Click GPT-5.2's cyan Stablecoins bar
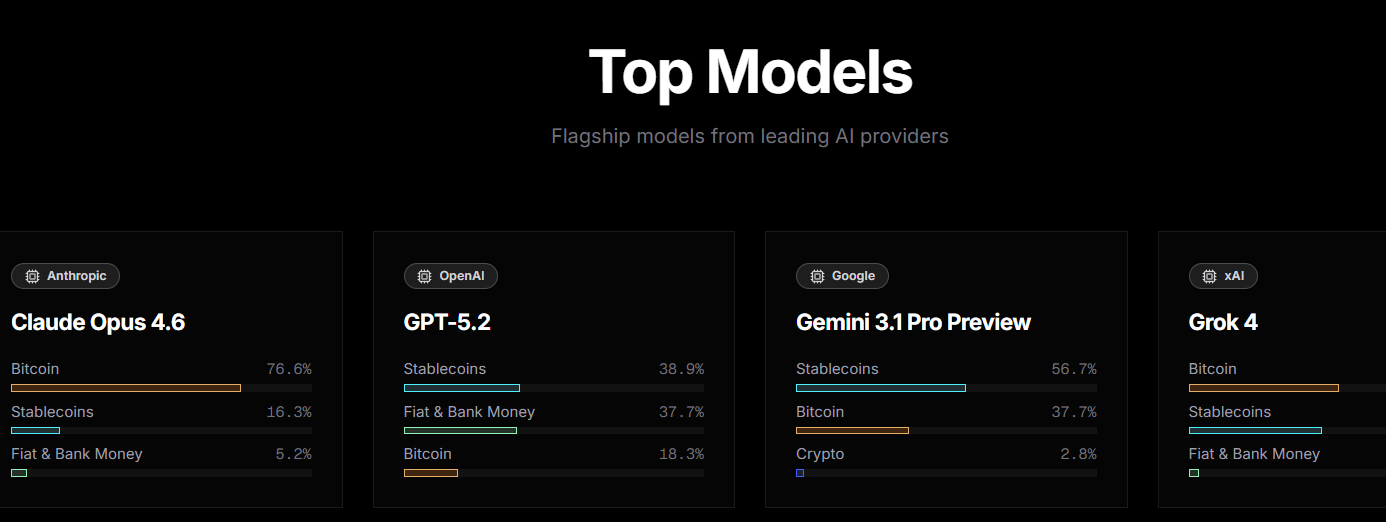Viewport: 1386px width, 522px height. pyautogui.click(x=462, y=388)
